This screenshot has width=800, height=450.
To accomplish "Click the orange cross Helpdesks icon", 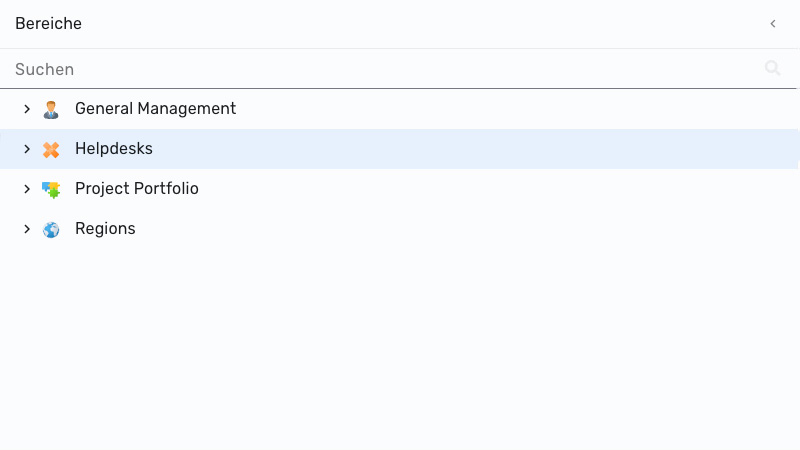I will pyautogui.click(x=51, y=149).
